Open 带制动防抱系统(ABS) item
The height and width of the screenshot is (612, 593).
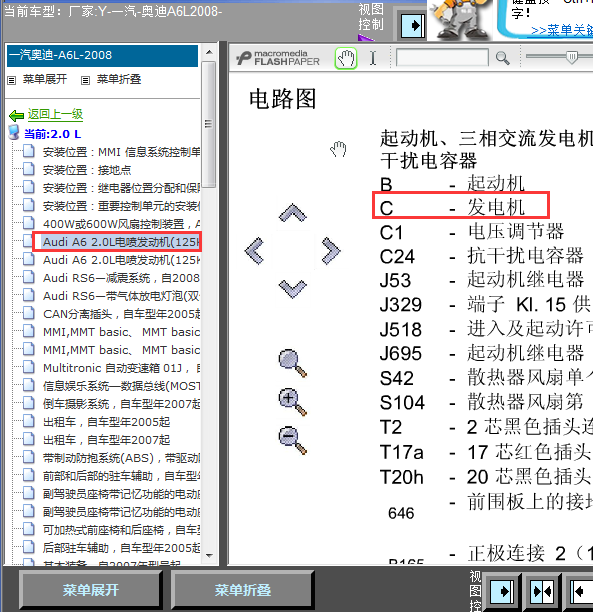(121, 458)
